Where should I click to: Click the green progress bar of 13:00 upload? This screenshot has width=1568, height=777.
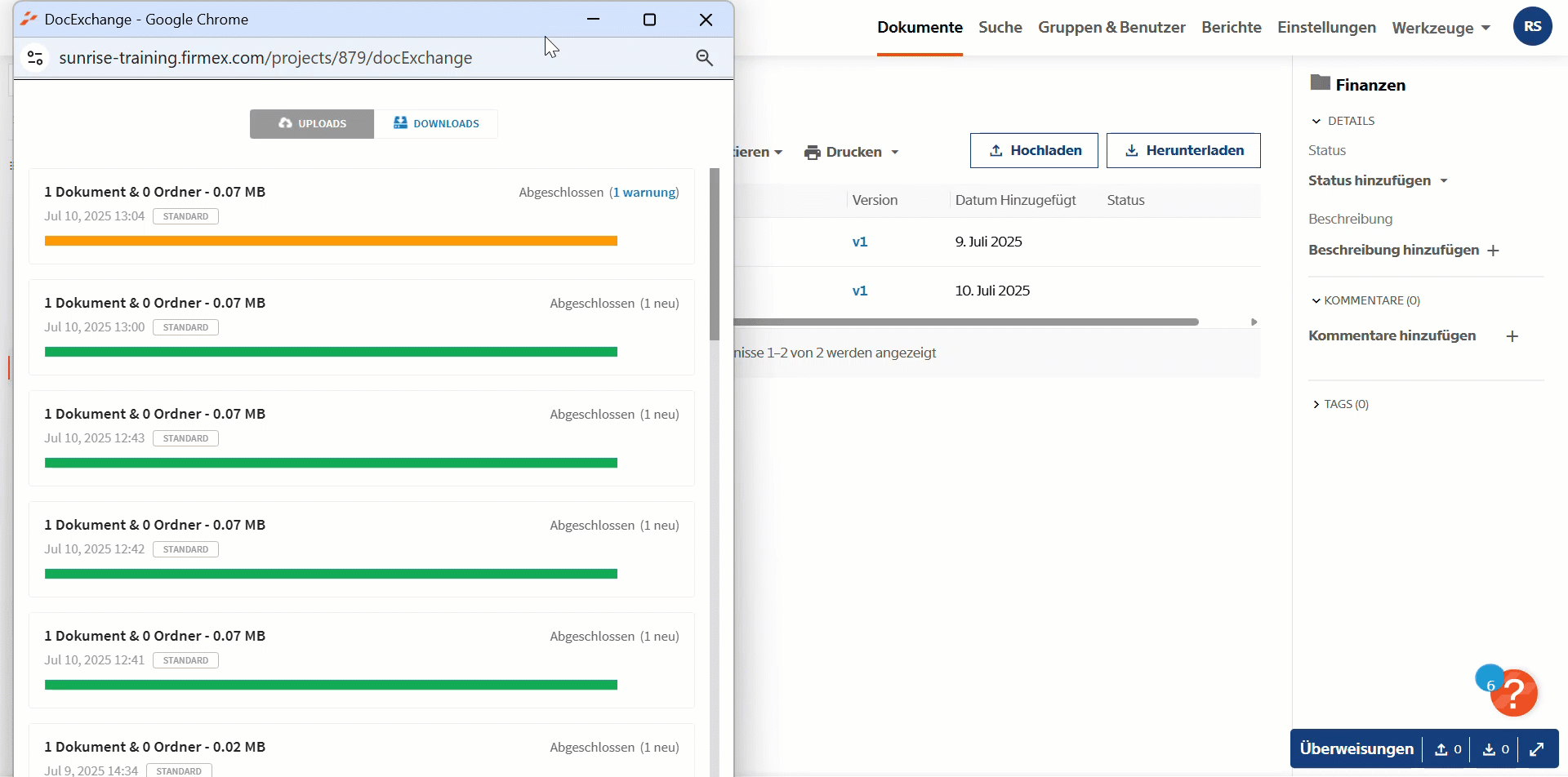331,352
